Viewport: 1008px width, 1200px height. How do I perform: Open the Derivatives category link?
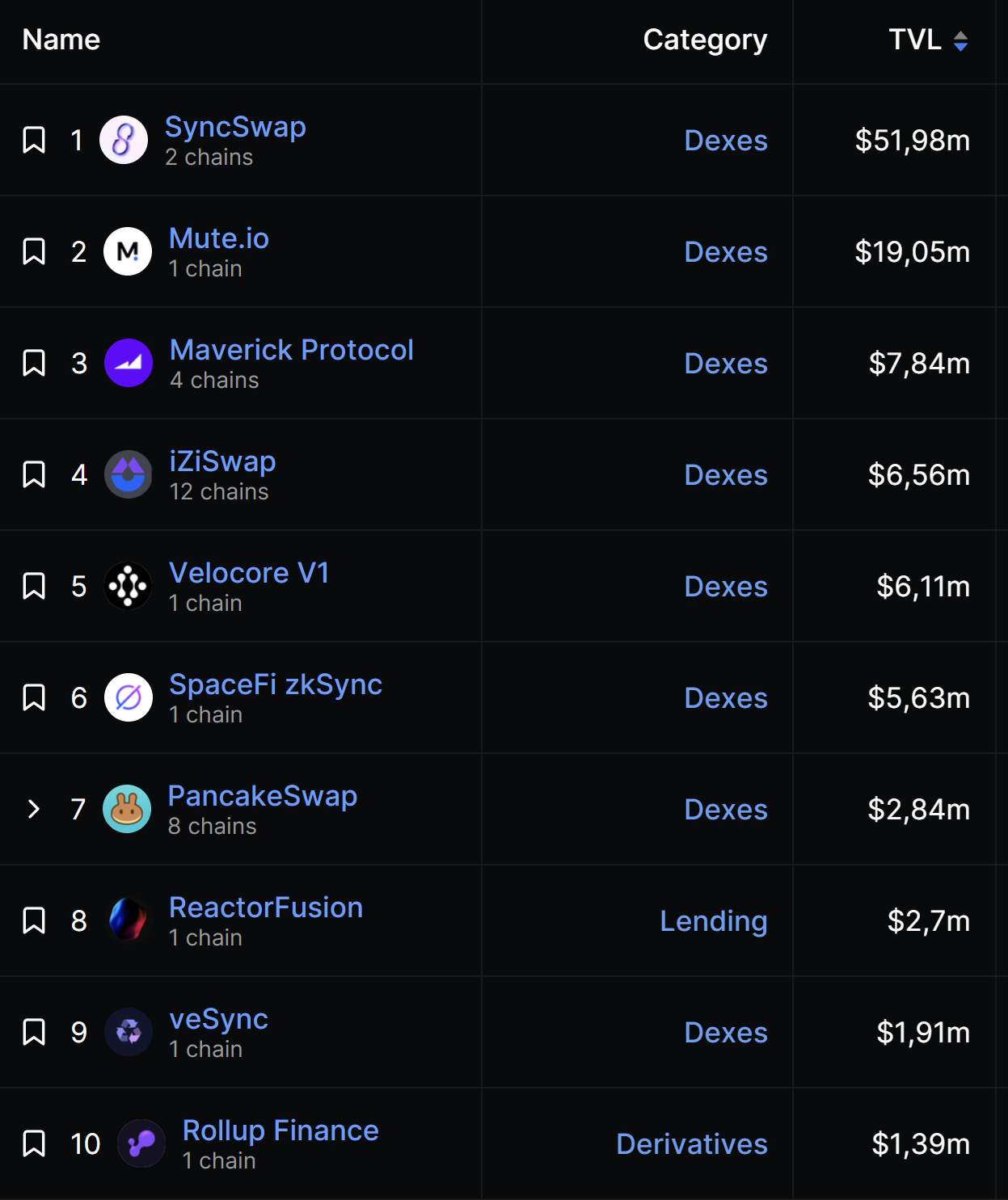(691, 1144)
